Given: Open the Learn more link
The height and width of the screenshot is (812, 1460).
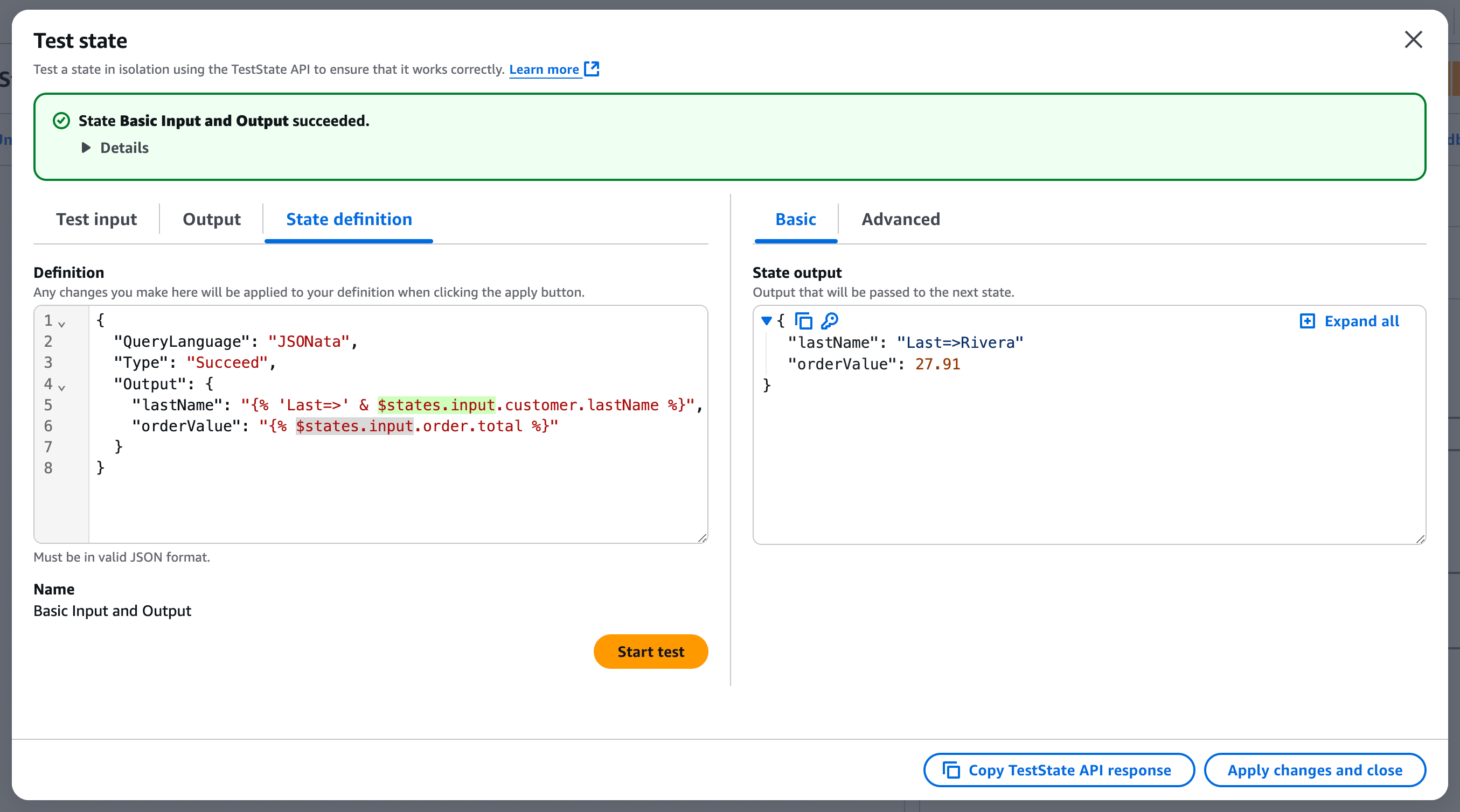Looking at the screenshot, I should 545,69.
